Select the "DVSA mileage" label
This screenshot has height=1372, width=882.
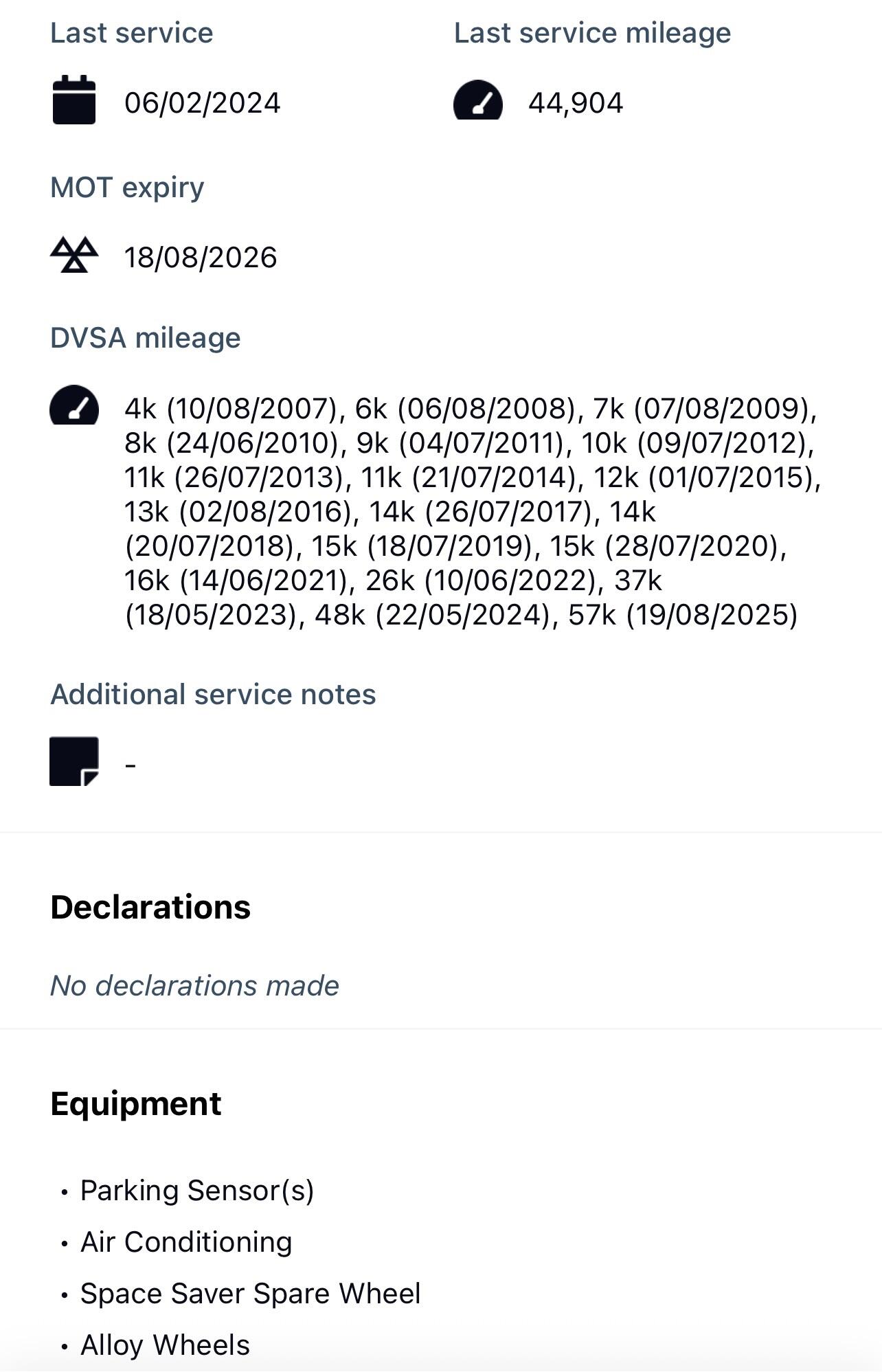[146, 338]
